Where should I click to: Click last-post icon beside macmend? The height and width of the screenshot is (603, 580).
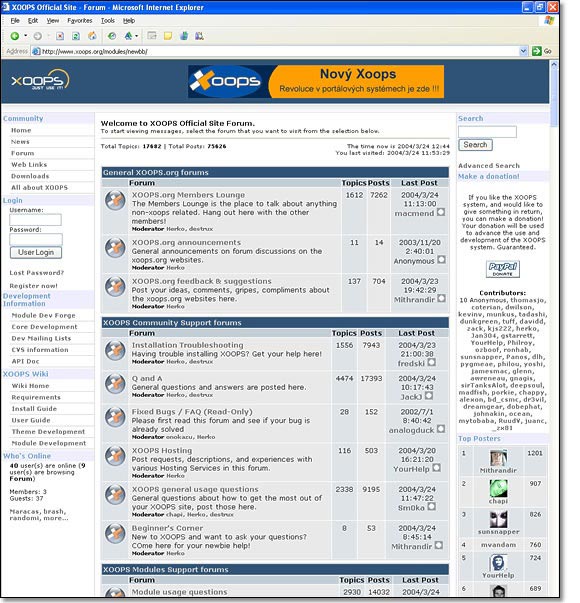441,212
